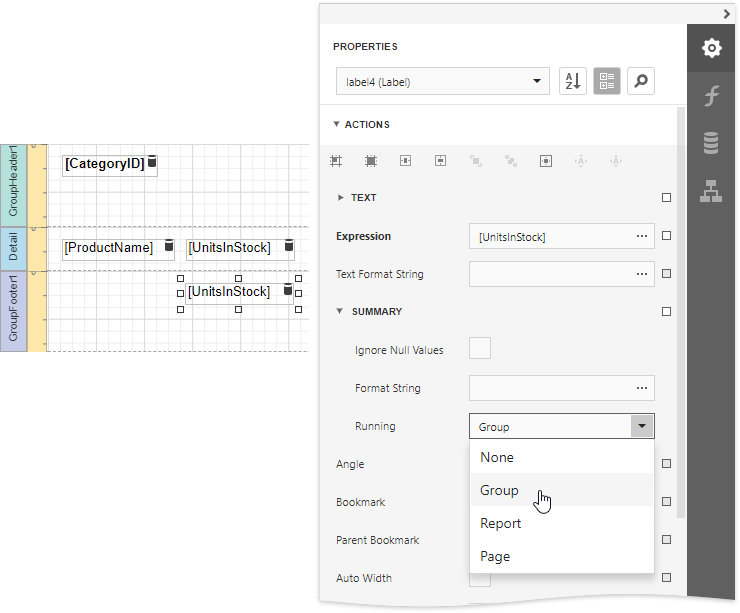Image resolution: width=740 pixels, height=613 pixels.
Task: Open Expression editor via ellipsis button
Action: 641,237
